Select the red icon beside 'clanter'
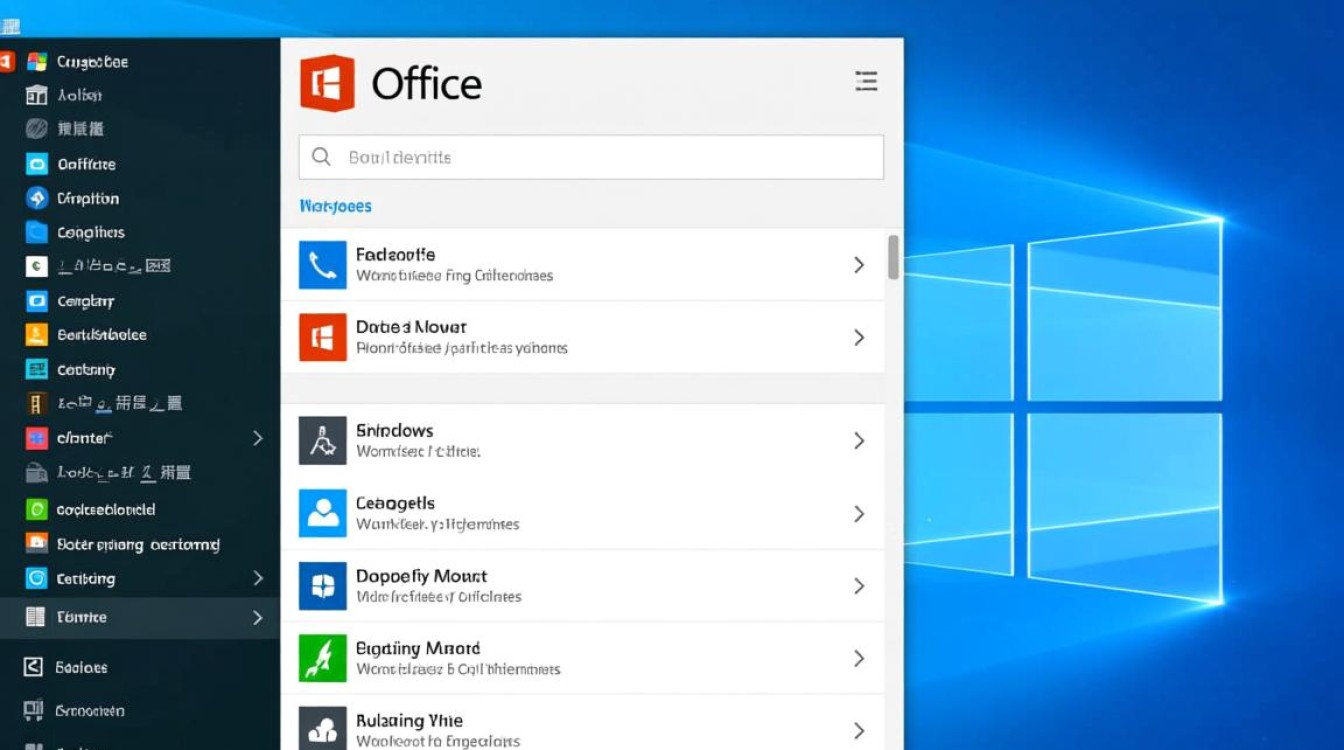This screenshot has width=1344, height=750. (37, 438)
